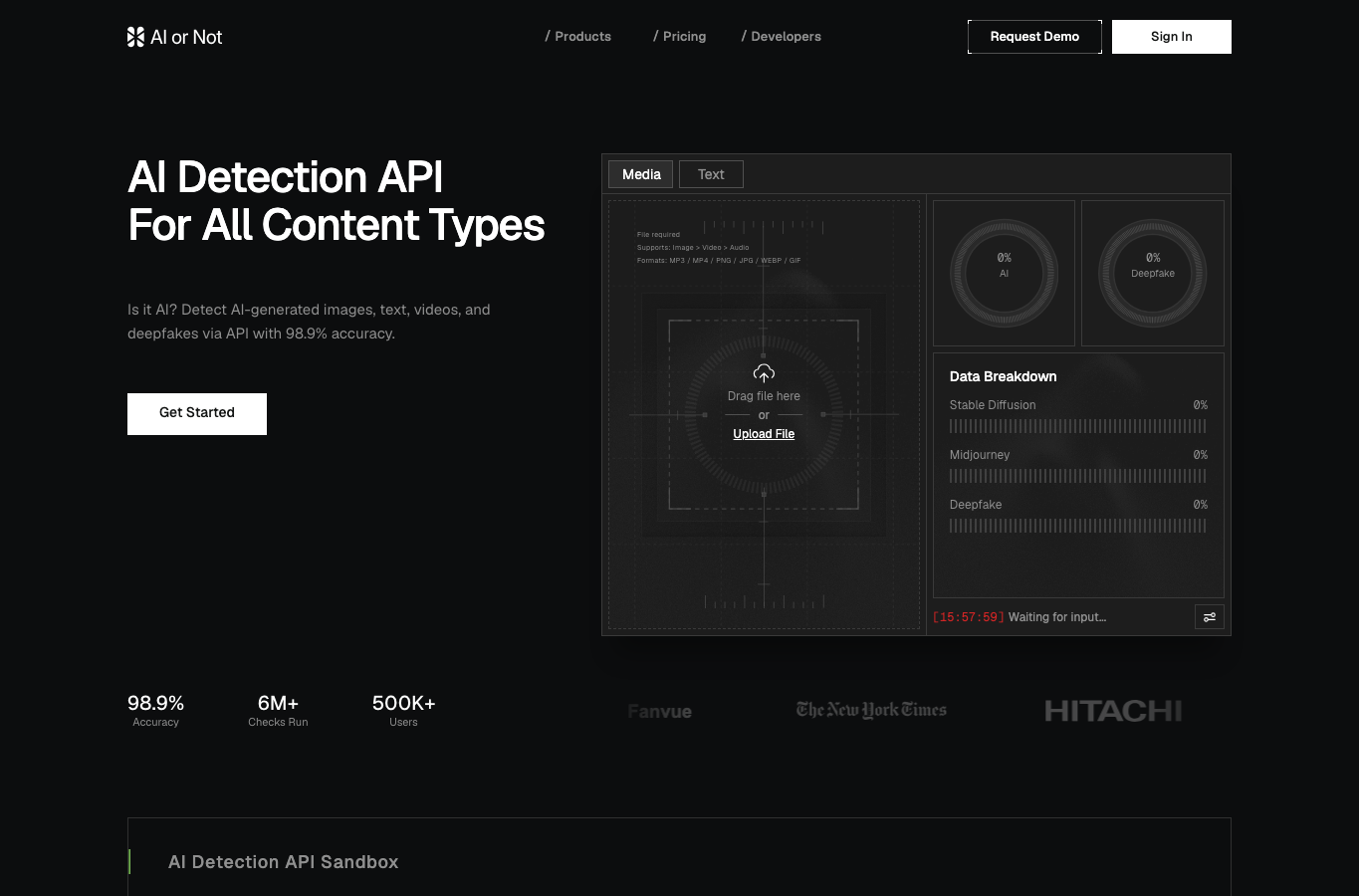
Task: Click the Sign In button
Action: pyautogui.click(x=1172, y=37)
